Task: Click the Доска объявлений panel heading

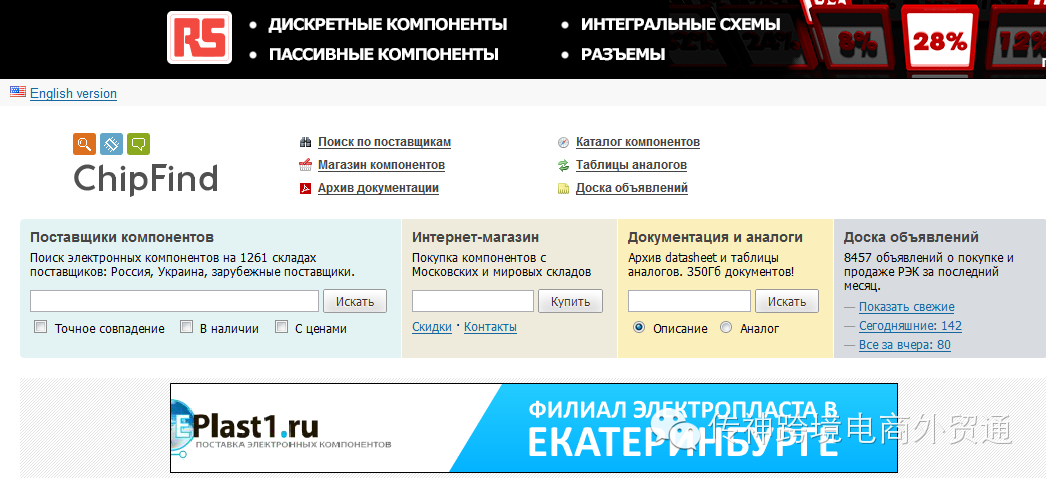Action: point(911,237)
